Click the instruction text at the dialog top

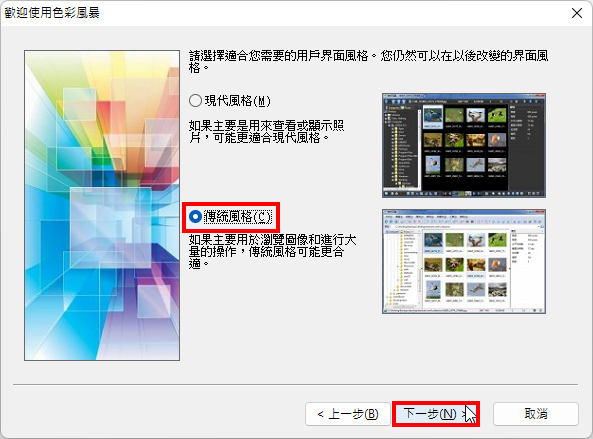tap(368, 62)
